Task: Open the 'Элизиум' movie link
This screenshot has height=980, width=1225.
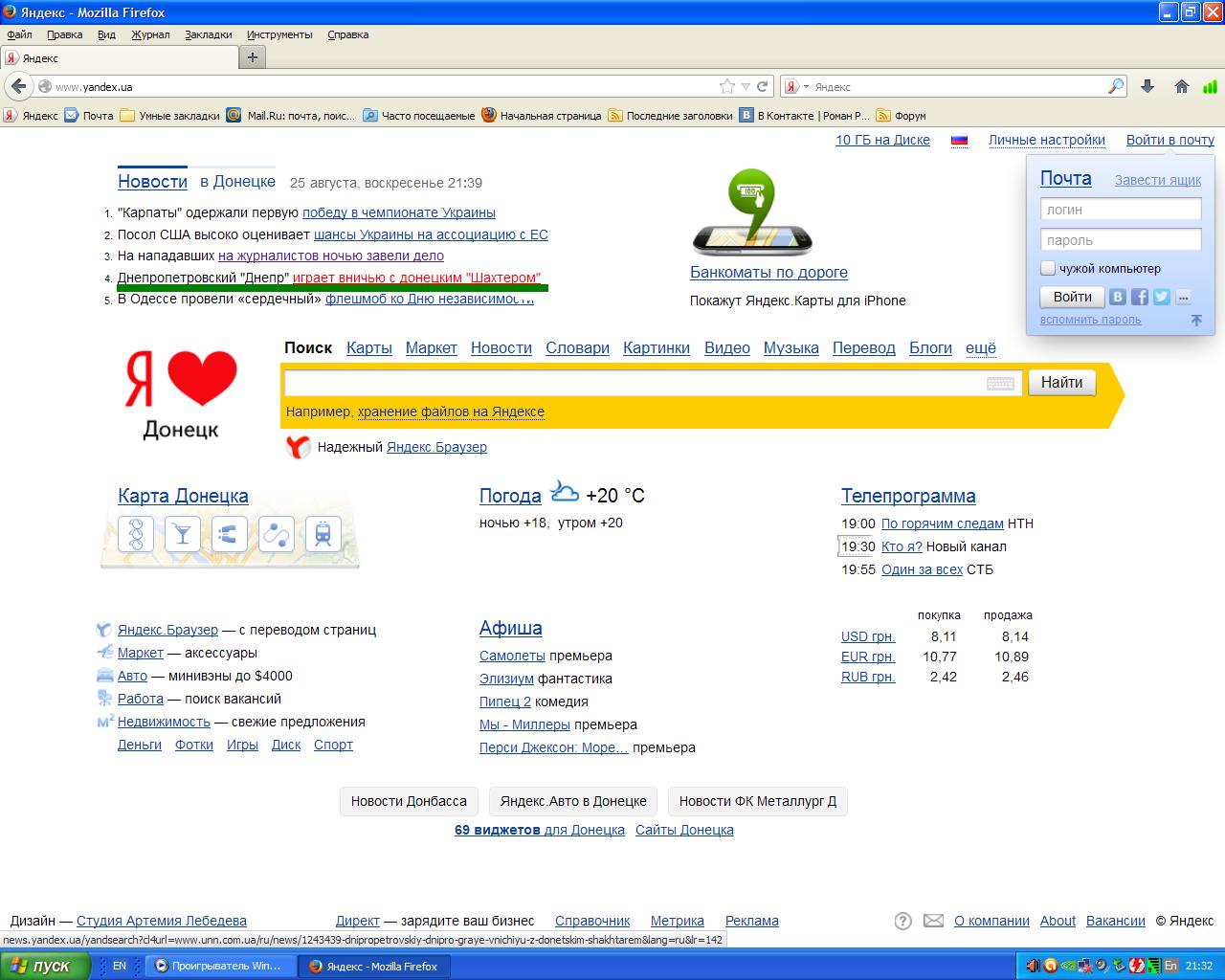Action: (506, 679)
